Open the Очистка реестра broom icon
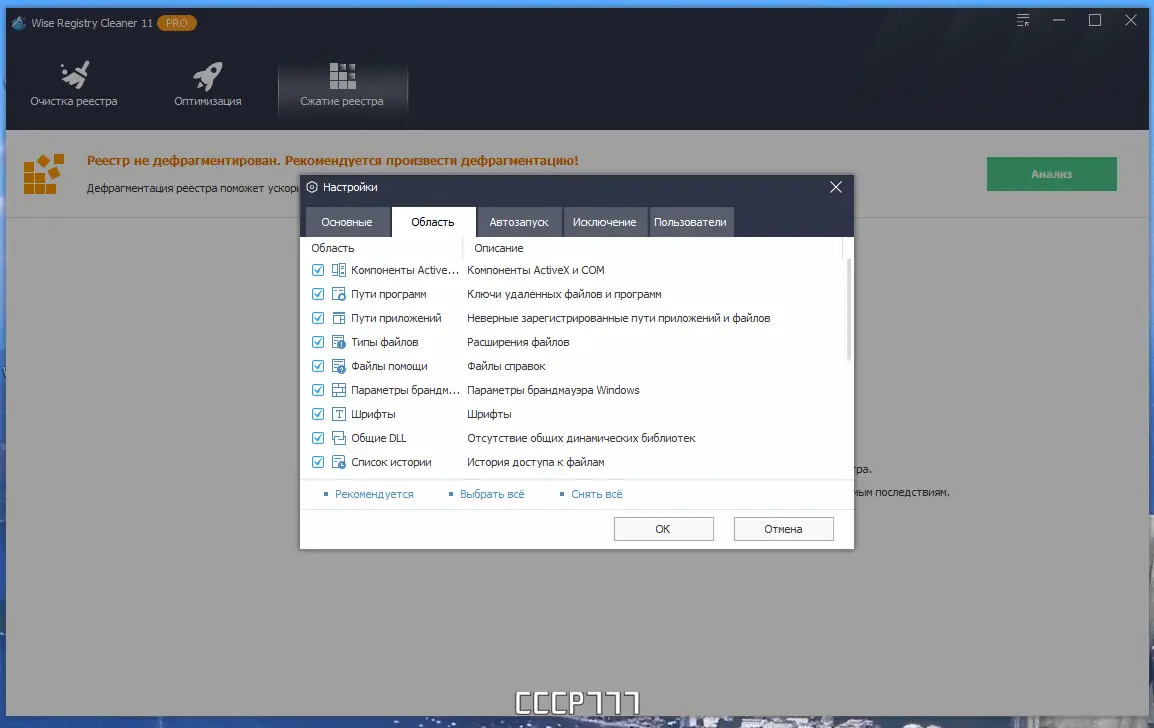The width and height of the screenshot is (1154, 728). tap(74, 75)
